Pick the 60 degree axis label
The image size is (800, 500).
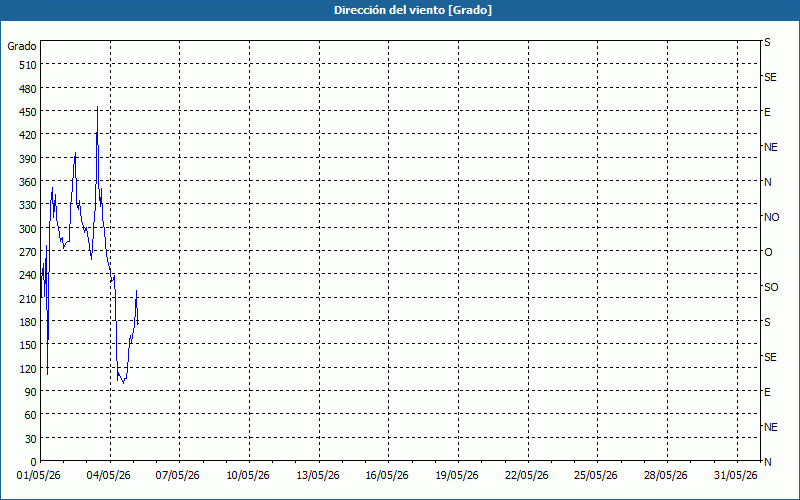(31, 415)
